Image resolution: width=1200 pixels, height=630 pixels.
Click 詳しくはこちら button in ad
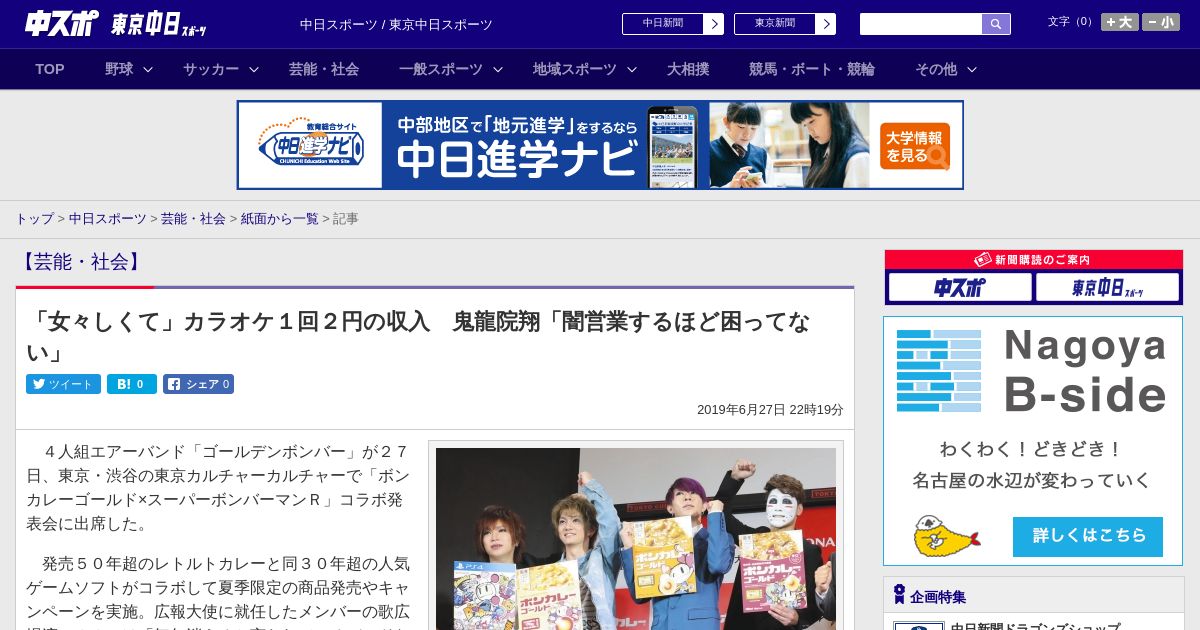coord(1088,536)
